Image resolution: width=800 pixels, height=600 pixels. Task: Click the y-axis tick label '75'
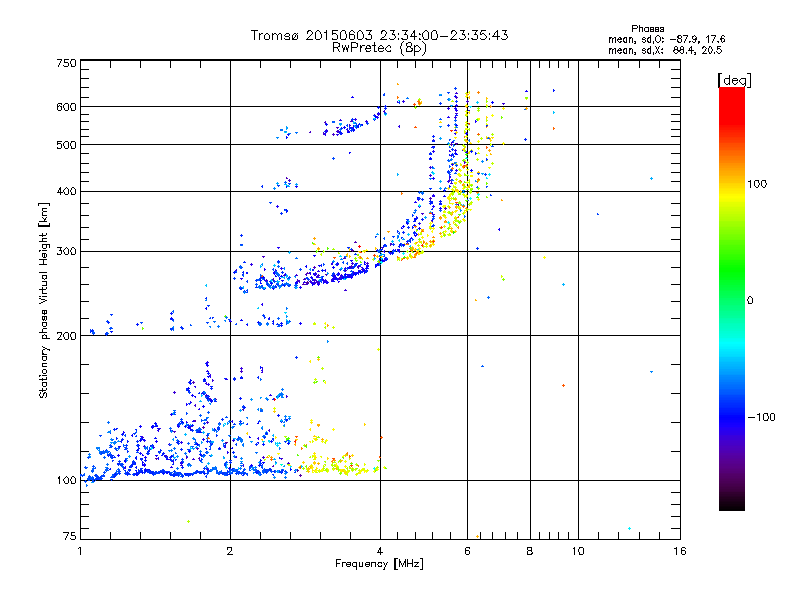[69, 536]
